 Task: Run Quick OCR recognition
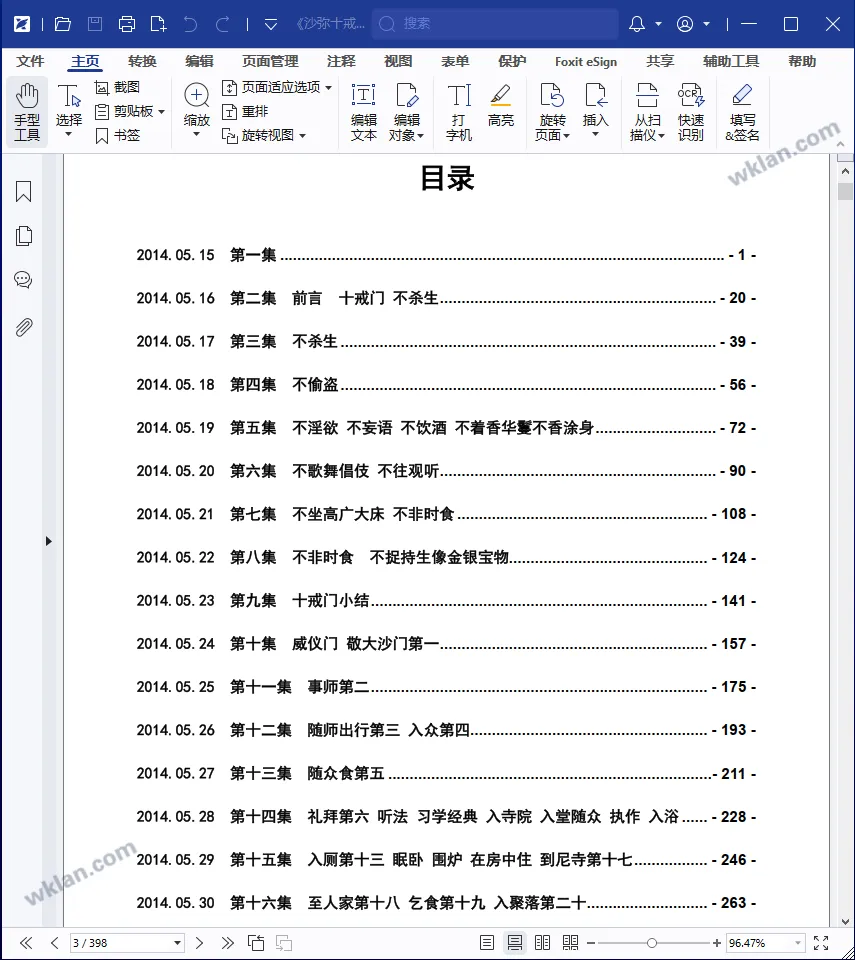click(x=690, y=112)
